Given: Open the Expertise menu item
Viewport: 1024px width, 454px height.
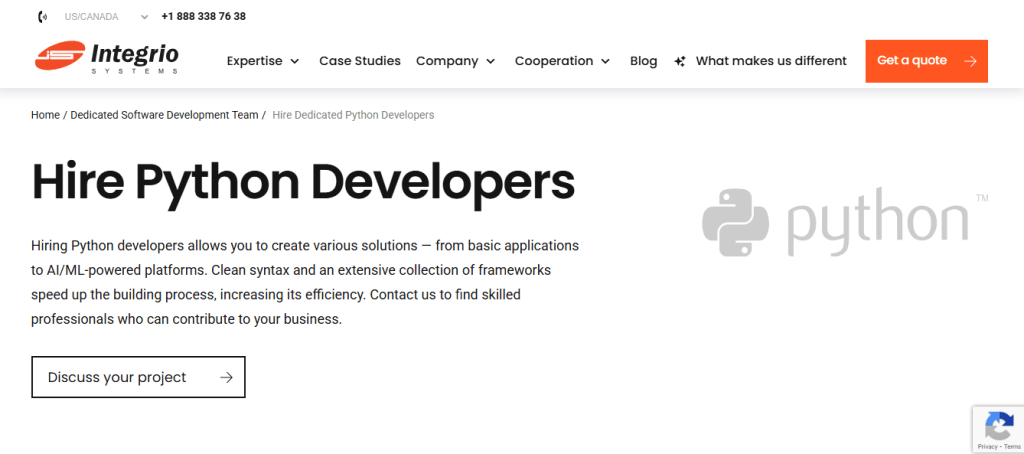Looking at the screenshot, I should pos(262,61).
